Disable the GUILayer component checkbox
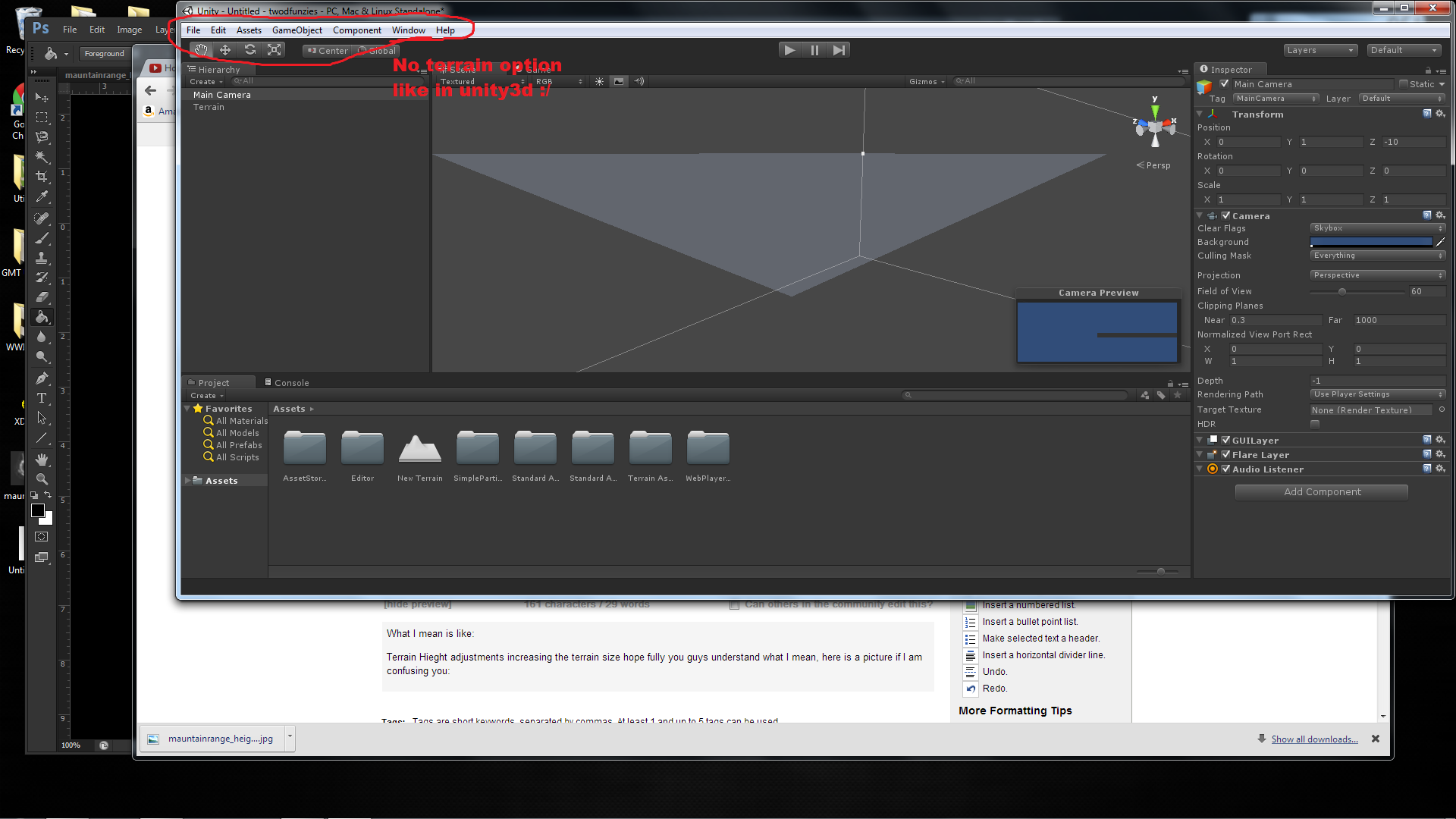 [x=1225, y=440]
